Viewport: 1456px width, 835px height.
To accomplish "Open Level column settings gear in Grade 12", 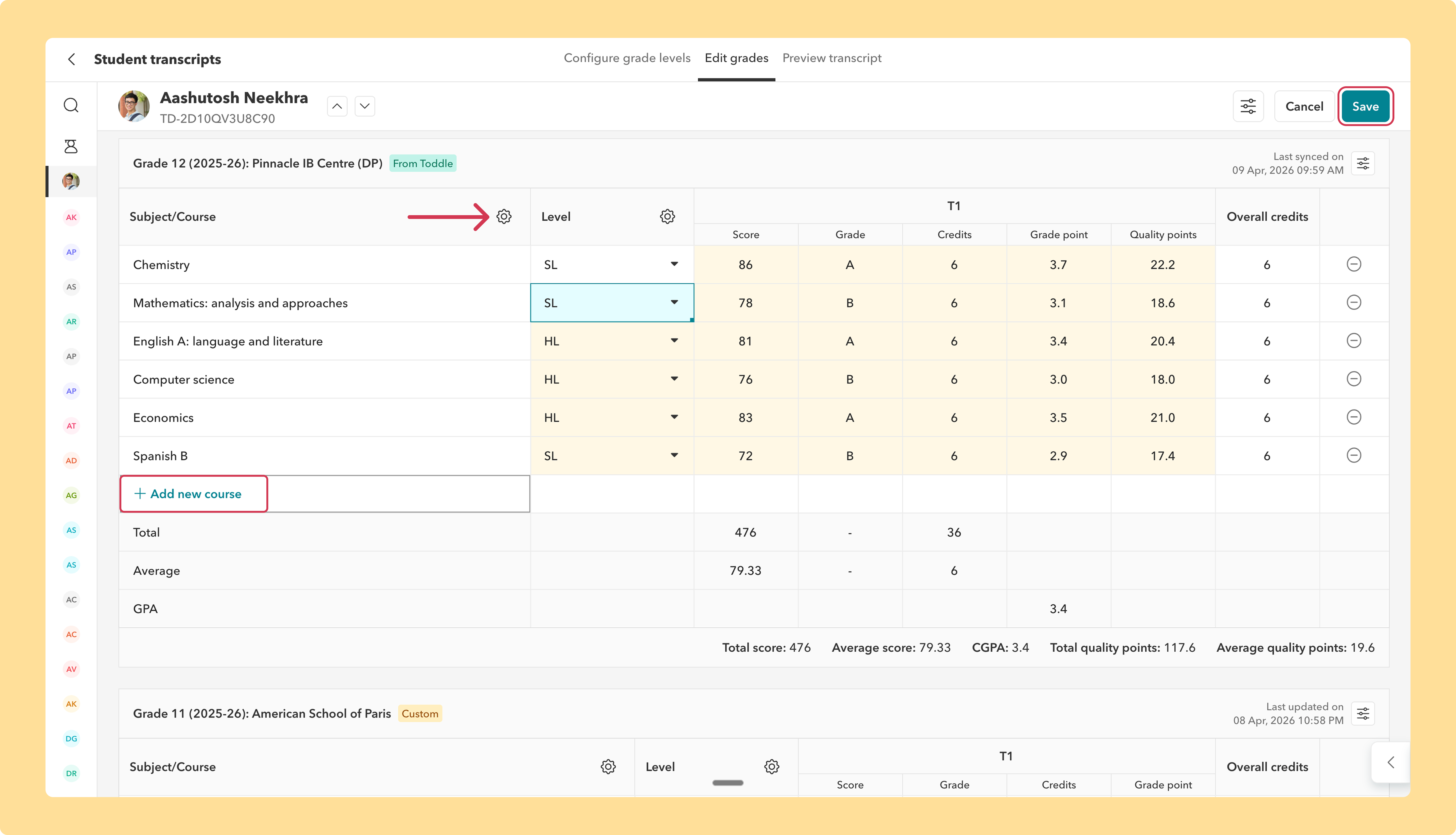I will click(667, 216).
